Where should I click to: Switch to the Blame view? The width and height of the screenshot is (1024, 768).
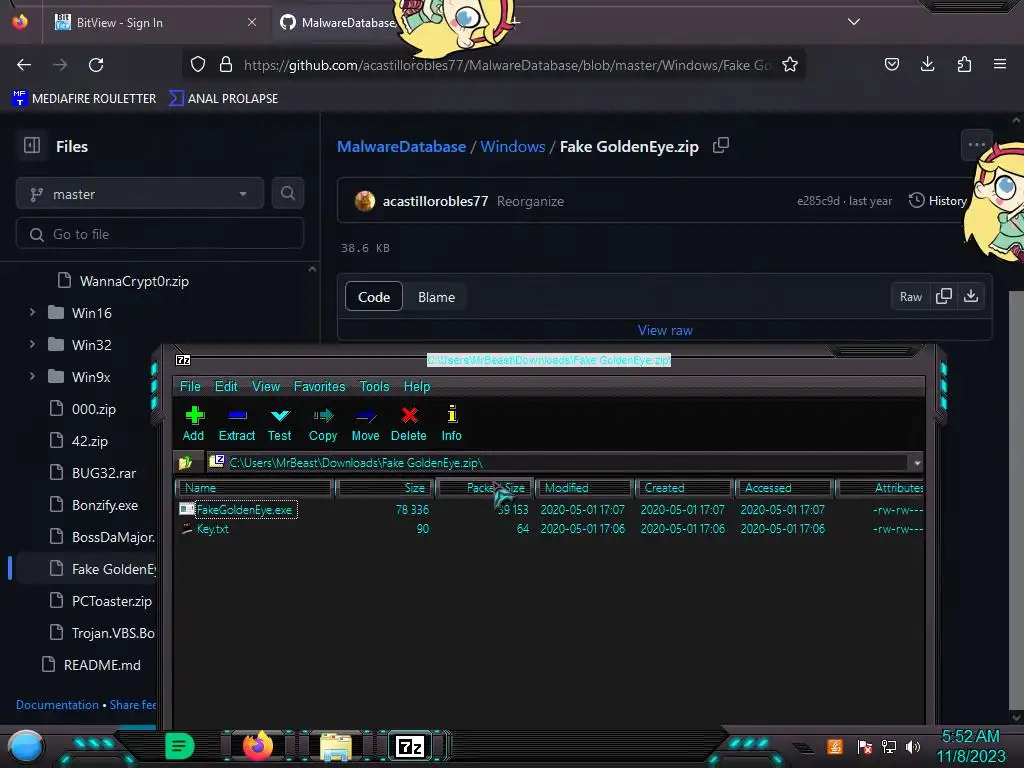point(436,297)
